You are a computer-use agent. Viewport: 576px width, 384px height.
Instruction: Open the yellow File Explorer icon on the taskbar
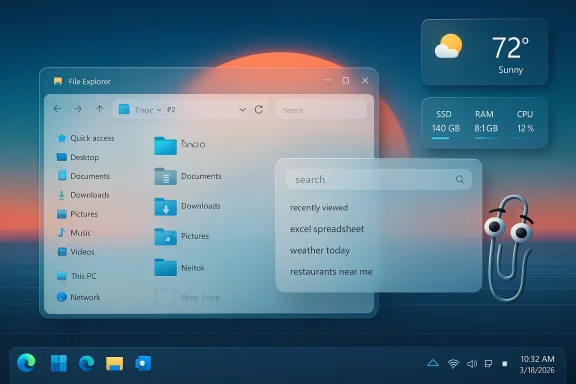[115, 363]
